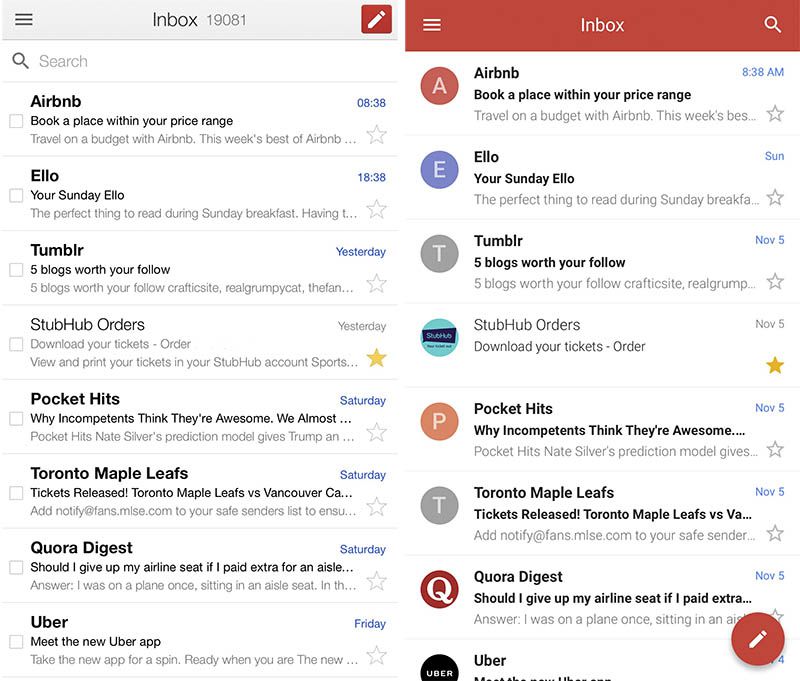Open the hamburger menu on the left screen
Image resolution: width=800 pixels, height=681 pixels.
click(24, 19)
